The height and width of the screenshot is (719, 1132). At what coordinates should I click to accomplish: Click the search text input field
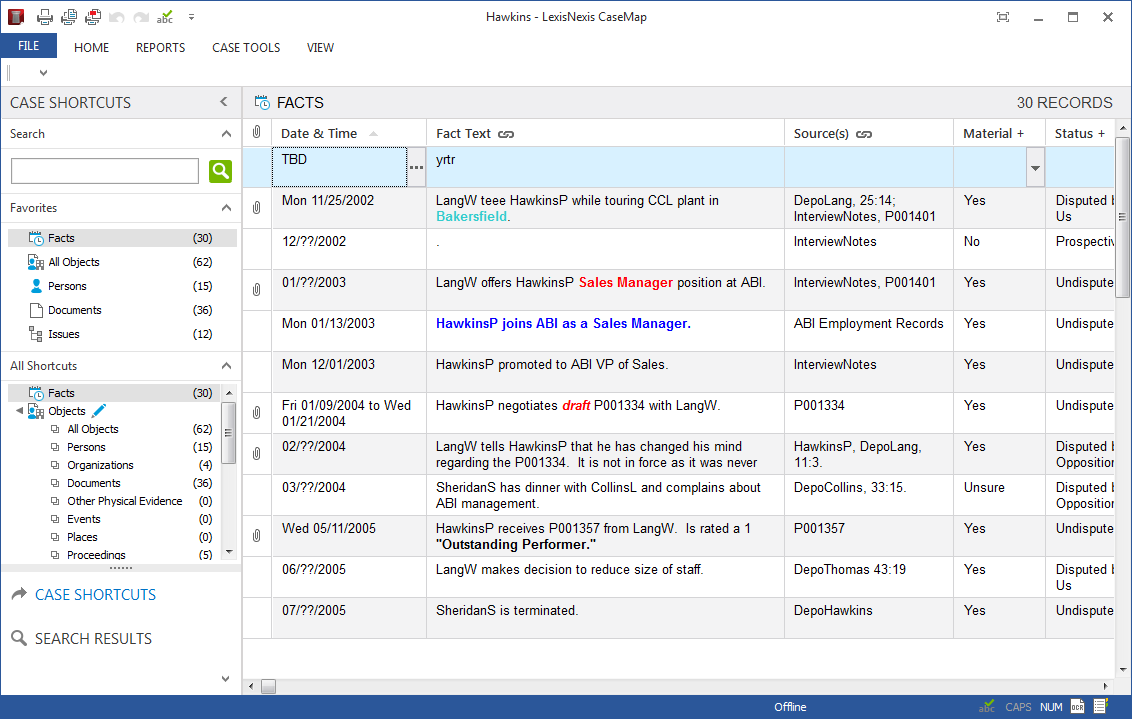[x=105, y=171]
